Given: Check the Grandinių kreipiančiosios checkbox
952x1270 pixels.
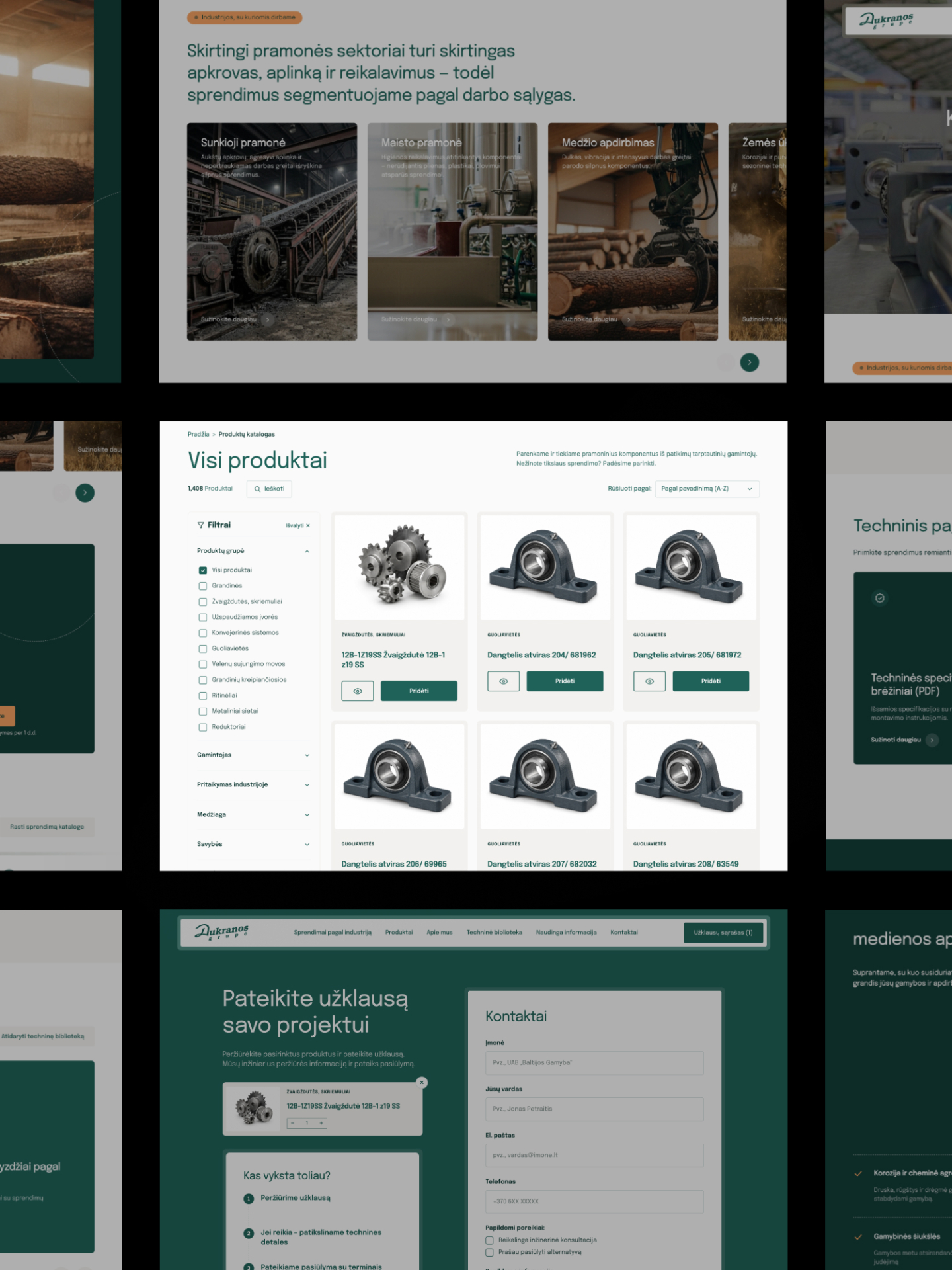Looking at the screenshot, I should [203, 680].
